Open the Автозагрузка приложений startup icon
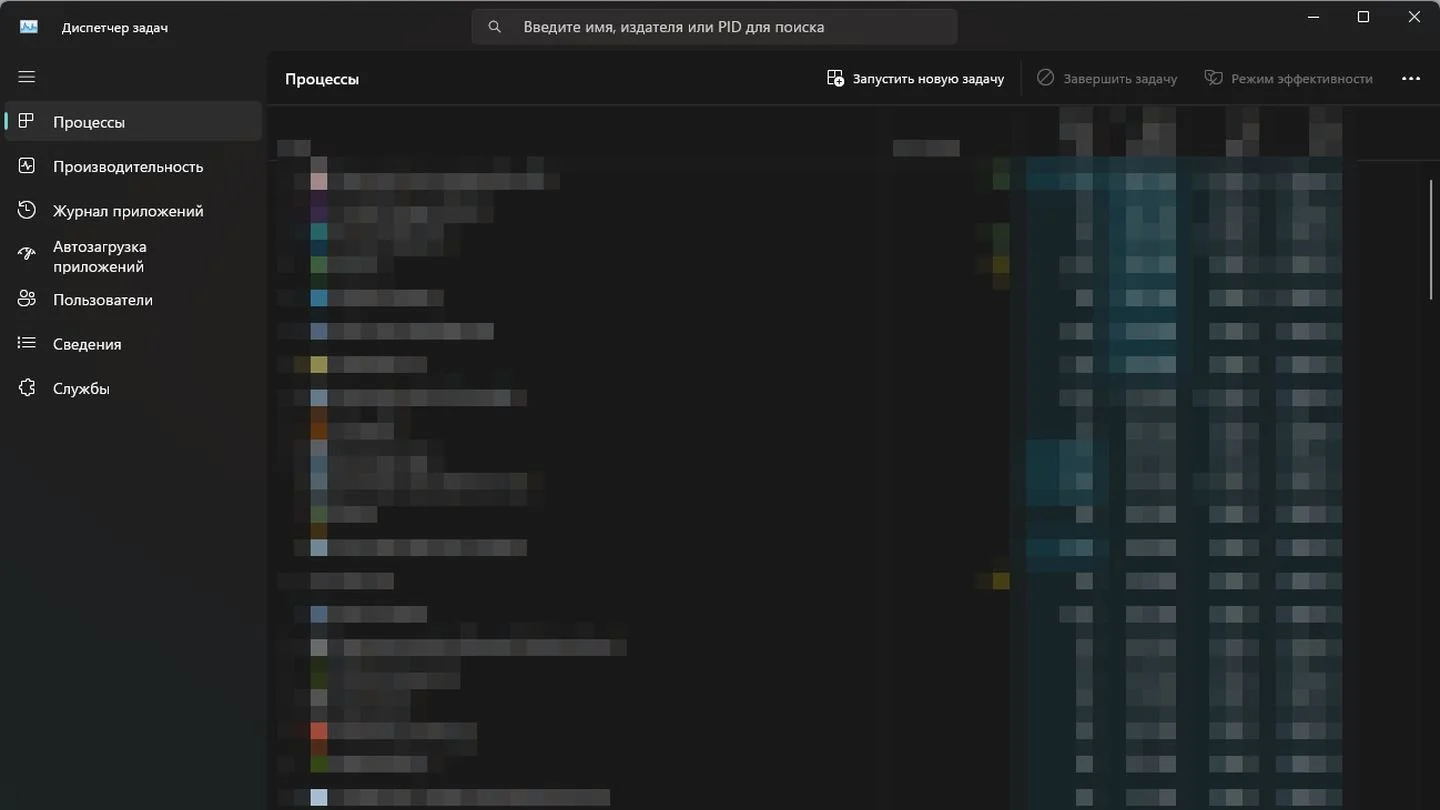Image resolution: width=1440 pixels, height=810 pixels. 27,255
